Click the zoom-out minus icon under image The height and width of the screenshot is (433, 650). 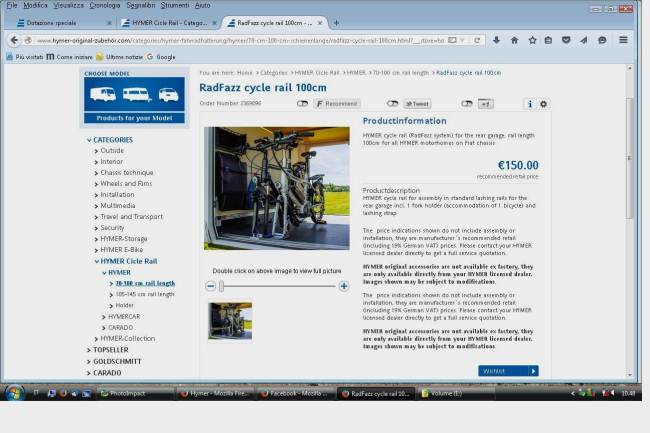(x=210, y=286)
